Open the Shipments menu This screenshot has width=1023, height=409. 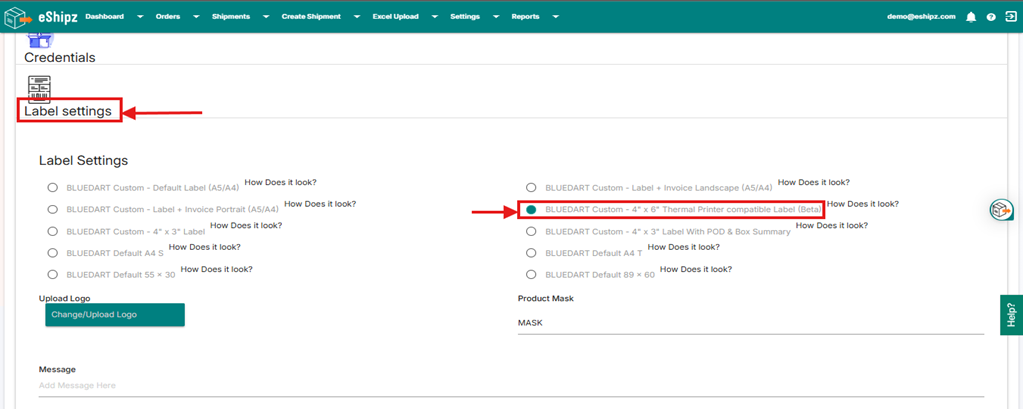point(231,17)
